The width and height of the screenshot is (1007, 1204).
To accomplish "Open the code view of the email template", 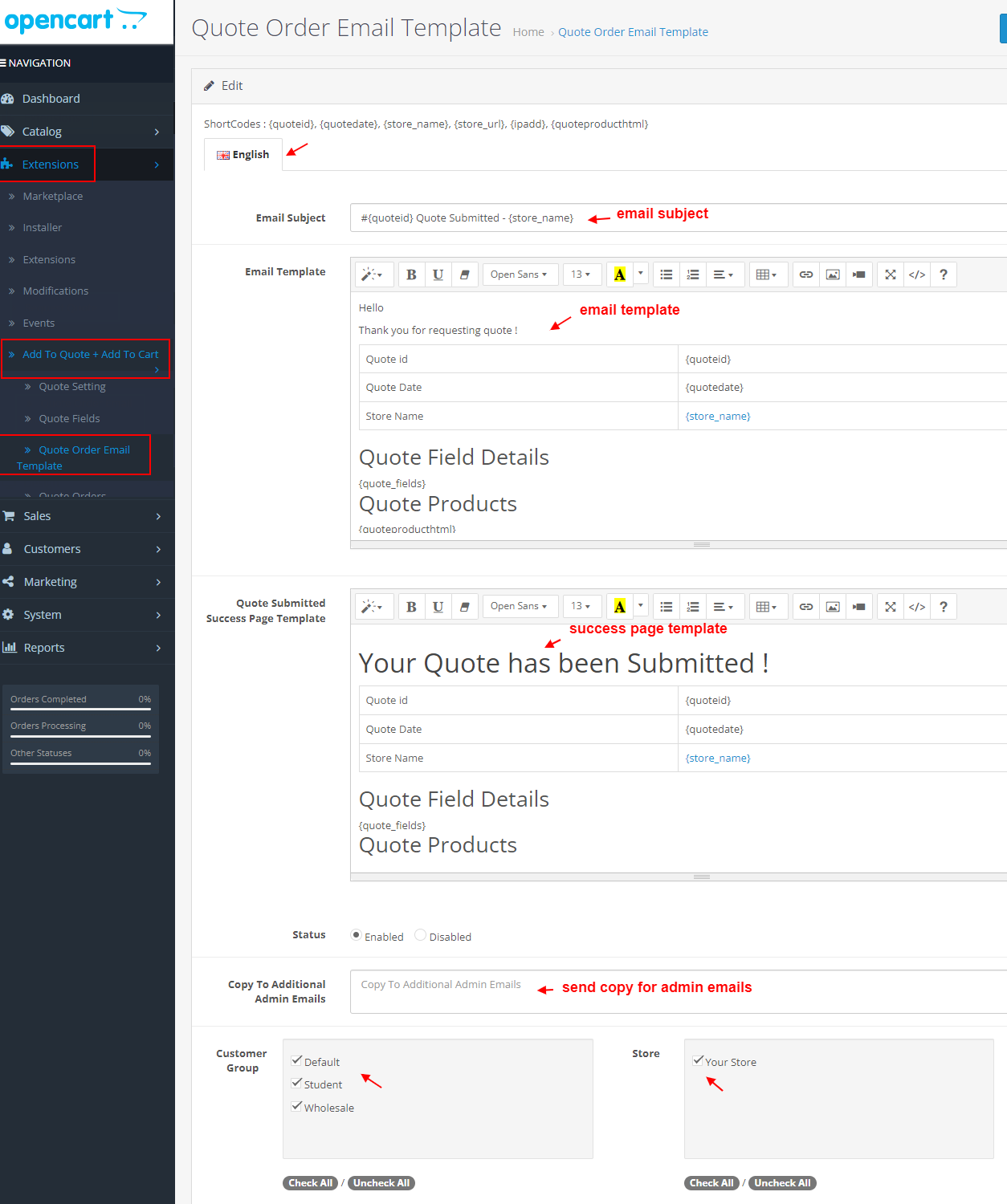I will tap(916, 274).
